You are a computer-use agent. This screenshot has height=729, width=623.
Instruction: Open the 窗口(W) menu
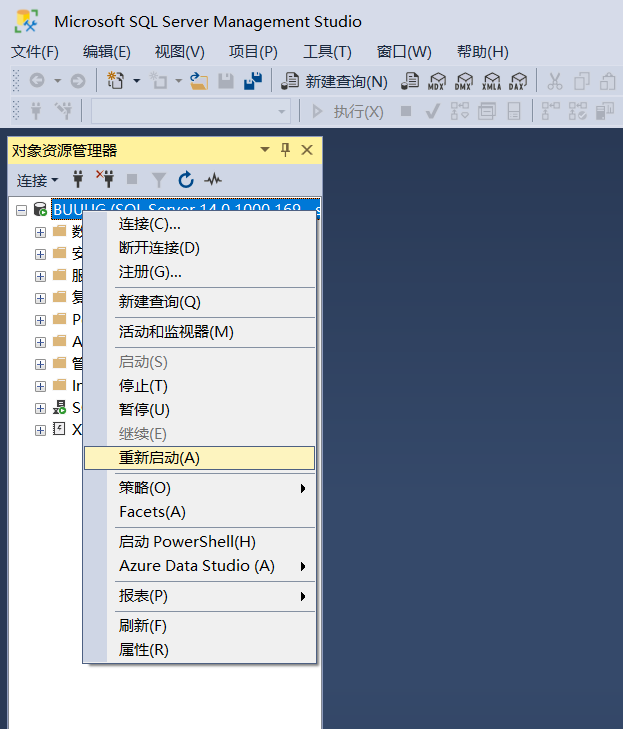pos(404,52)
